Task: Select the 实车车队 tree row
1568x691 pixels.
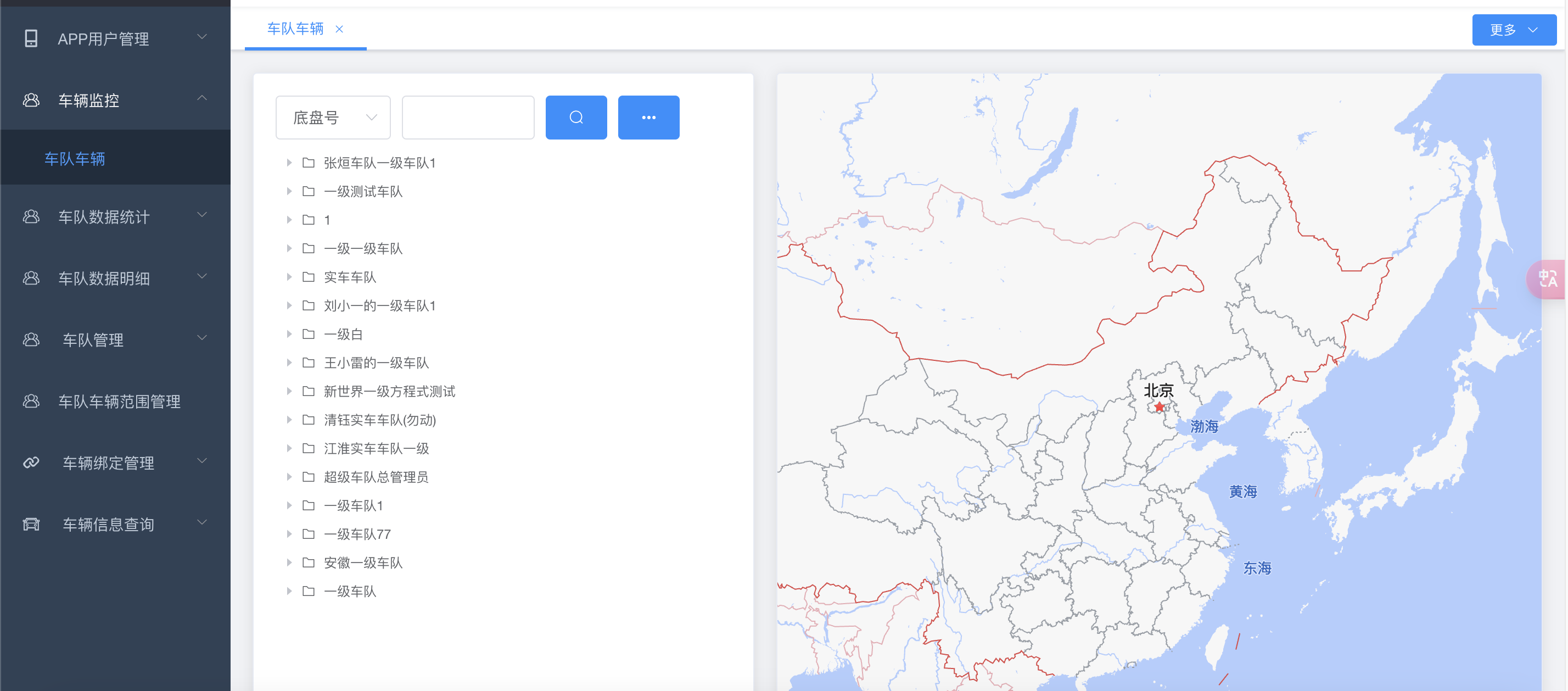Action: pos(503,277)
